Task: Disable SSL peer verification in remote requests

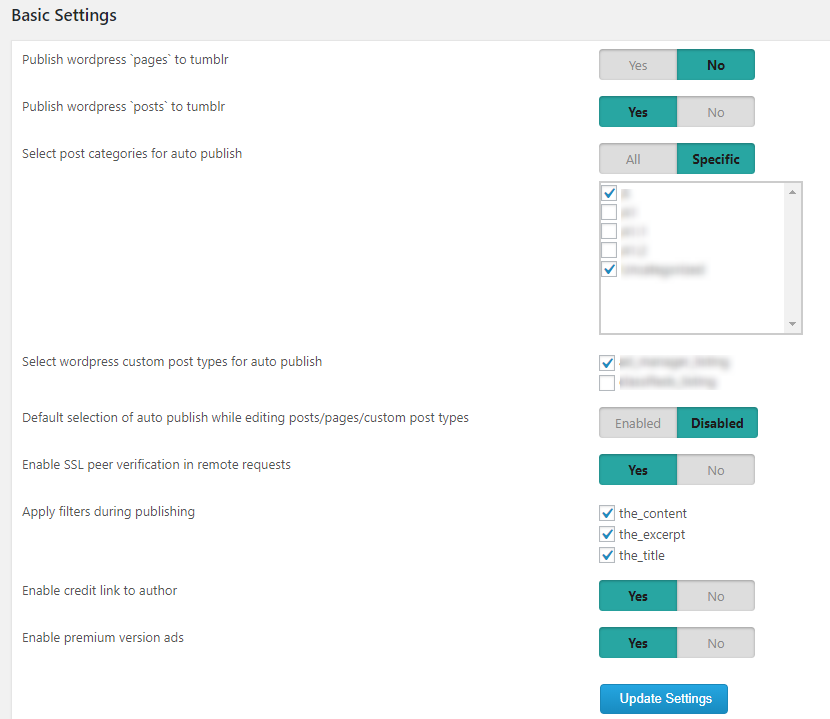Action: (716, 469)
